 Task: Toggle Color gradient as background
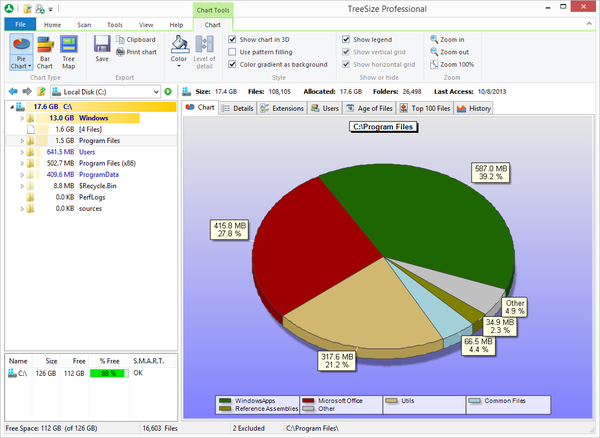point(232,64)
